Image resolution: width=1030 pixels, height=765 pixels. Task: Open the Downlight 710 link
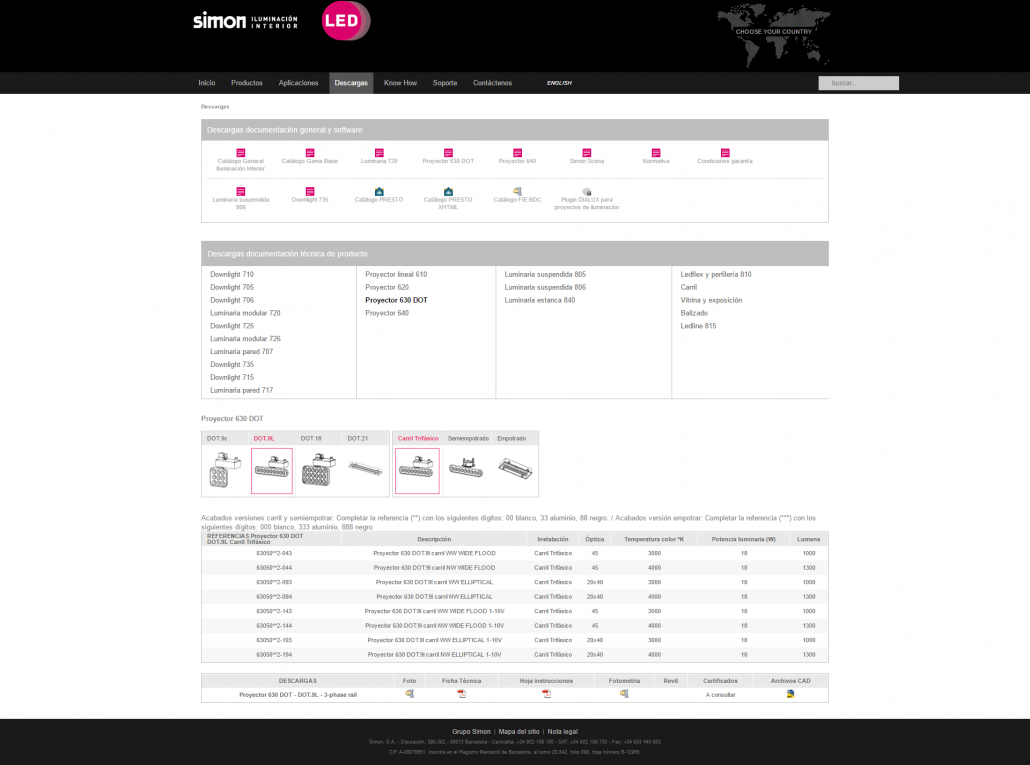click(x=232, y=274)
